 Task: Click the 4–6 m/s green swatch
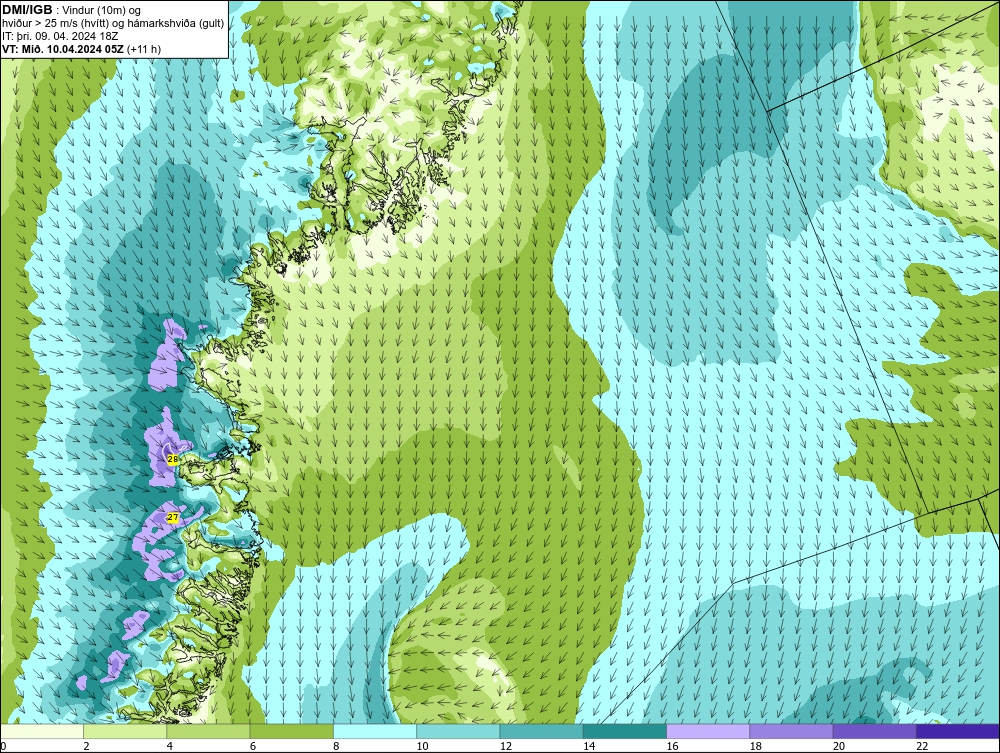(x=208, y=731)
